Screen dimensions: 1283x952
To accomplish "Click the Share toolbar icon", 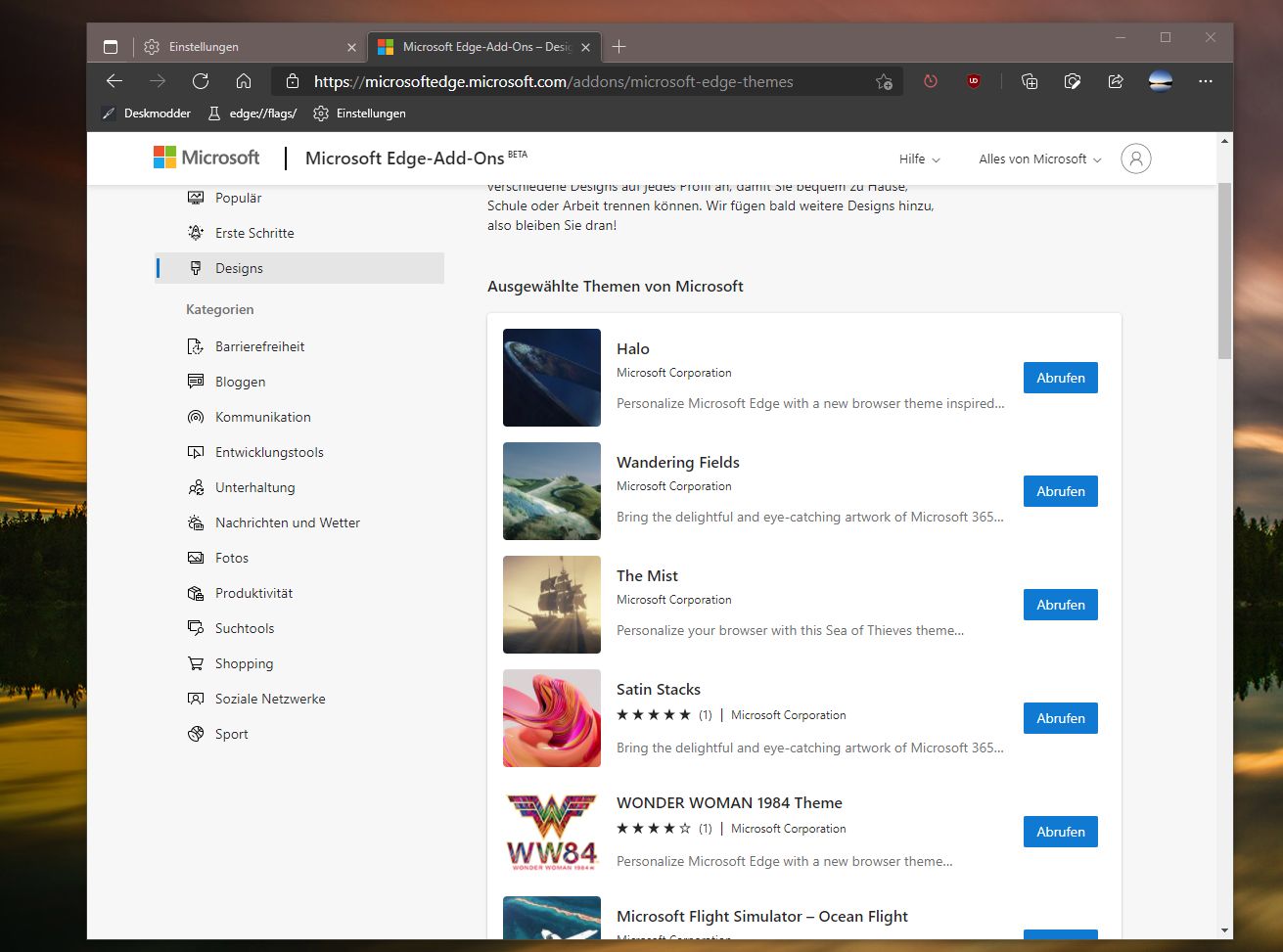I will [1116, 82].
